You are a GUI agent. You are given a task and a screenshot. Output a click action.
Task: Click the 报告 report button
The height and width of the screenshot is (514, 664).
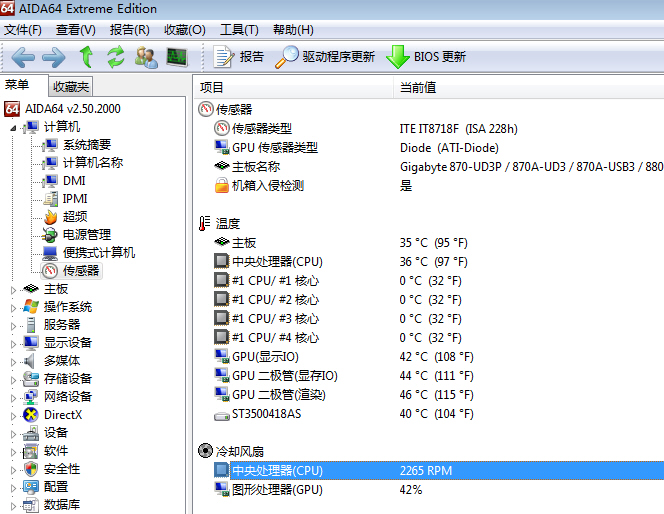click(x=238, y=57)
